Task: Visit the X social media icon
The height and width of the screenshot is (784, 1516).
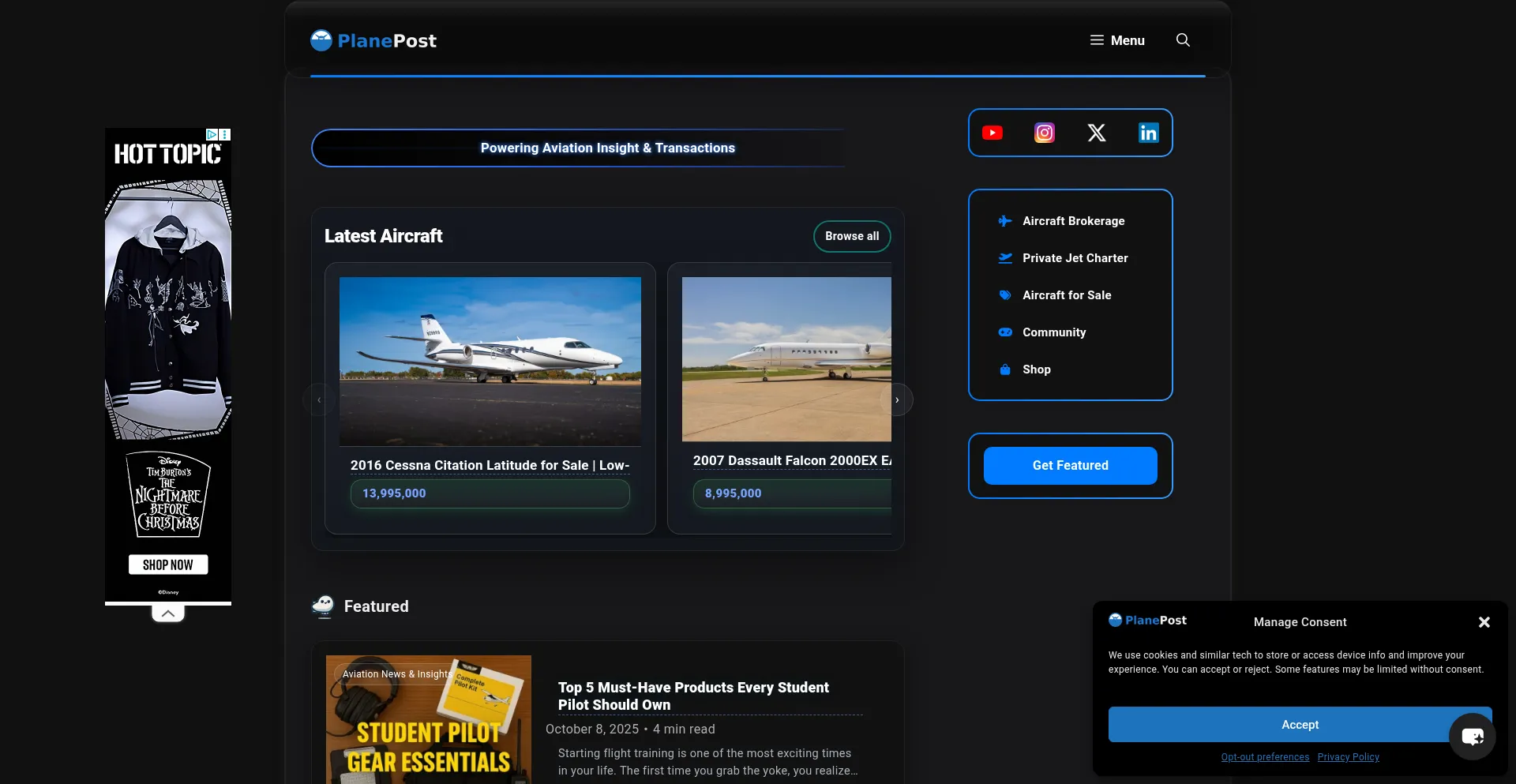Action: point(1096,133)
